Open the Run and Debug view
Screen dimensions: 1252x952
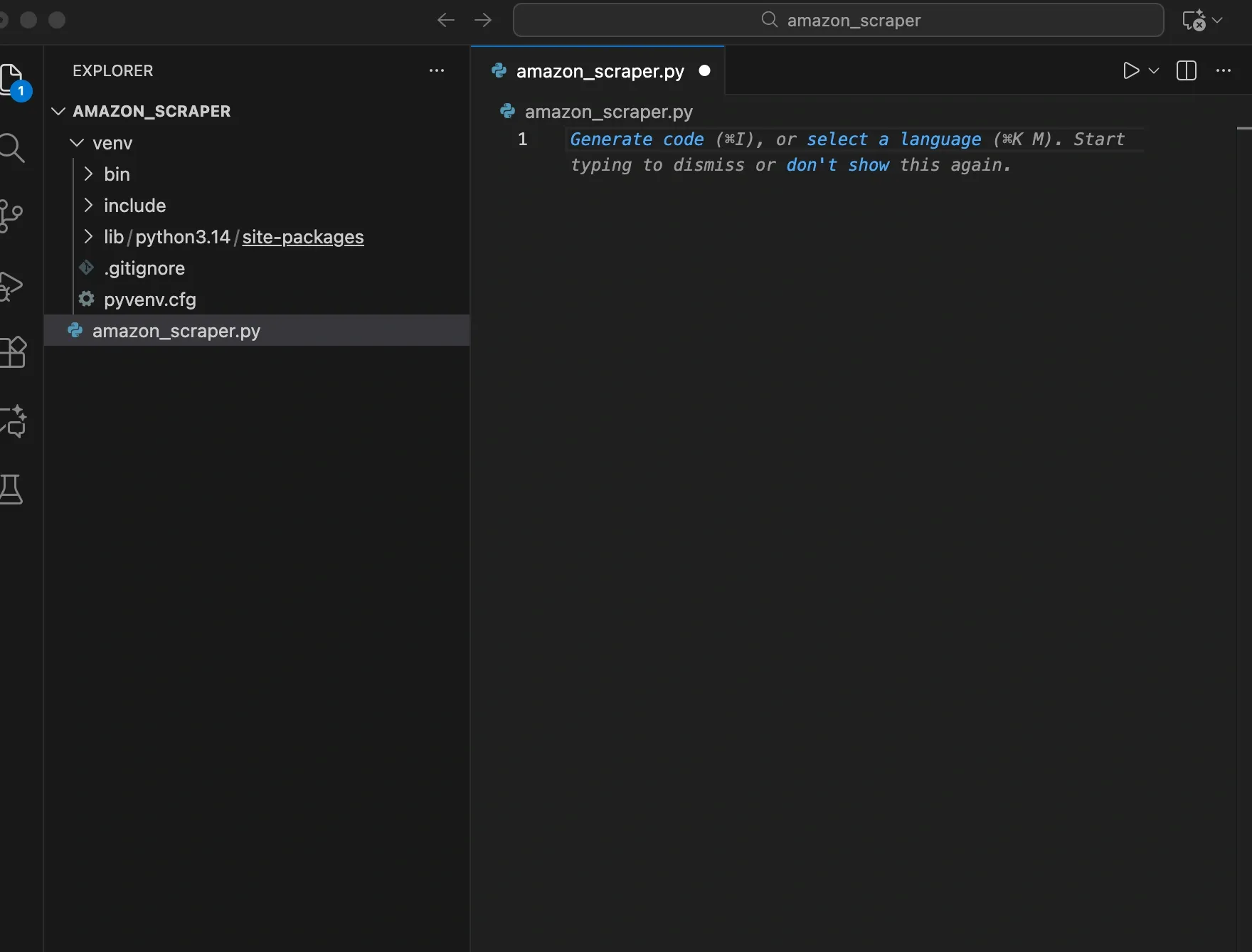pos(14,285)
